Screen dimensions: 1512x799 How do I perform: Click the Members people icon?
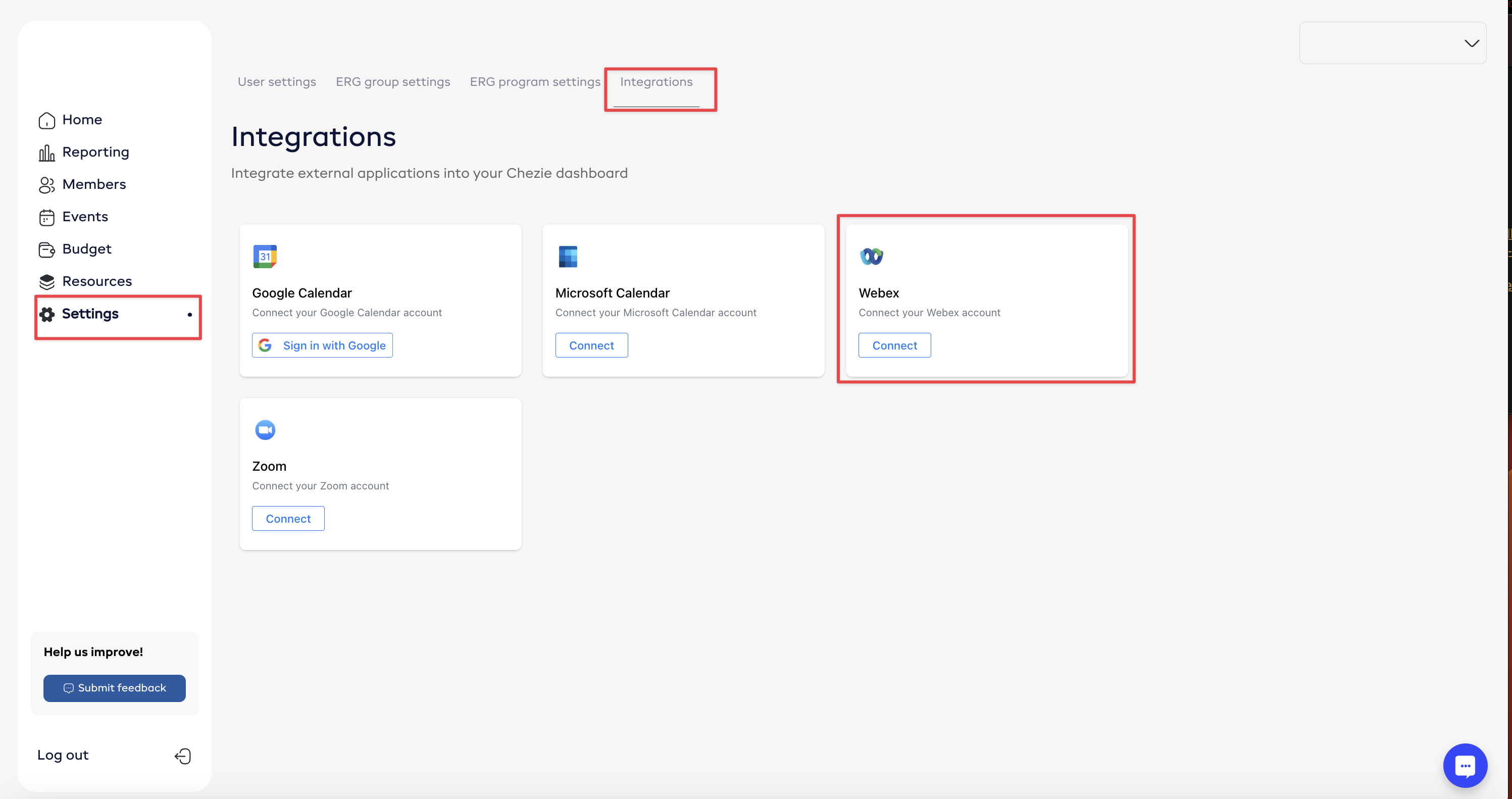[46, 185]
